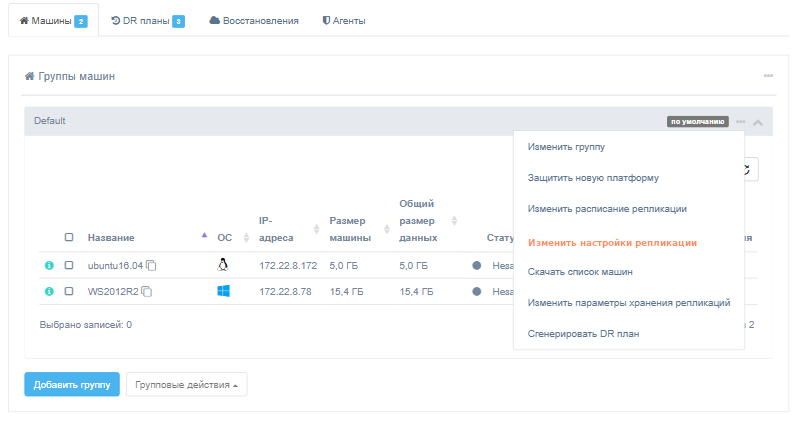Open the Группы машин panel options menu

[x=768, y=76]
